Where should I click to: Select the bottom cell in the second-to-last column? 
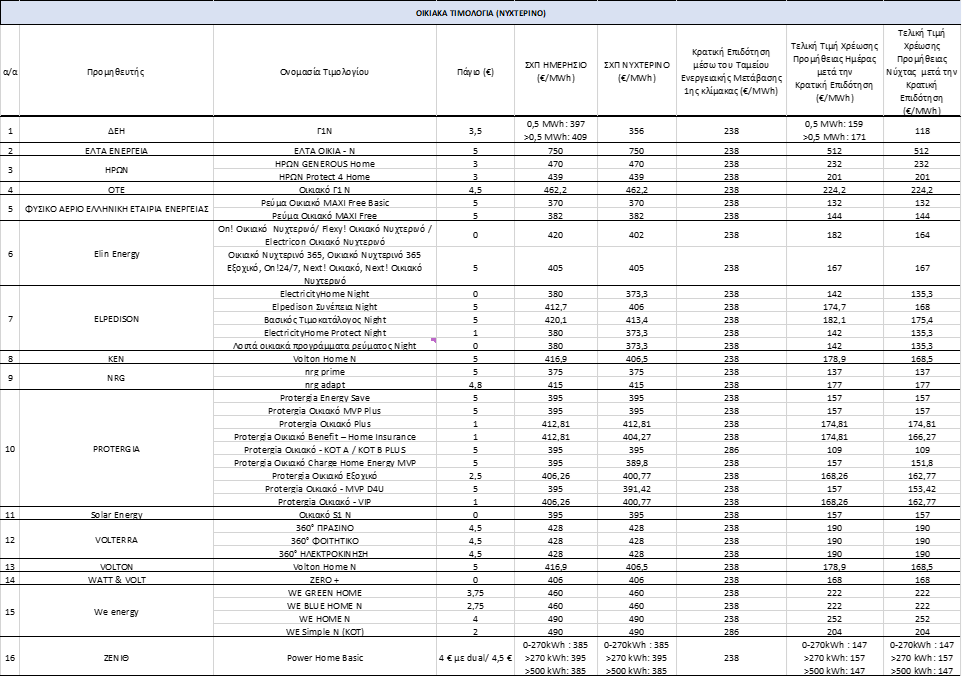coord(835,655)
